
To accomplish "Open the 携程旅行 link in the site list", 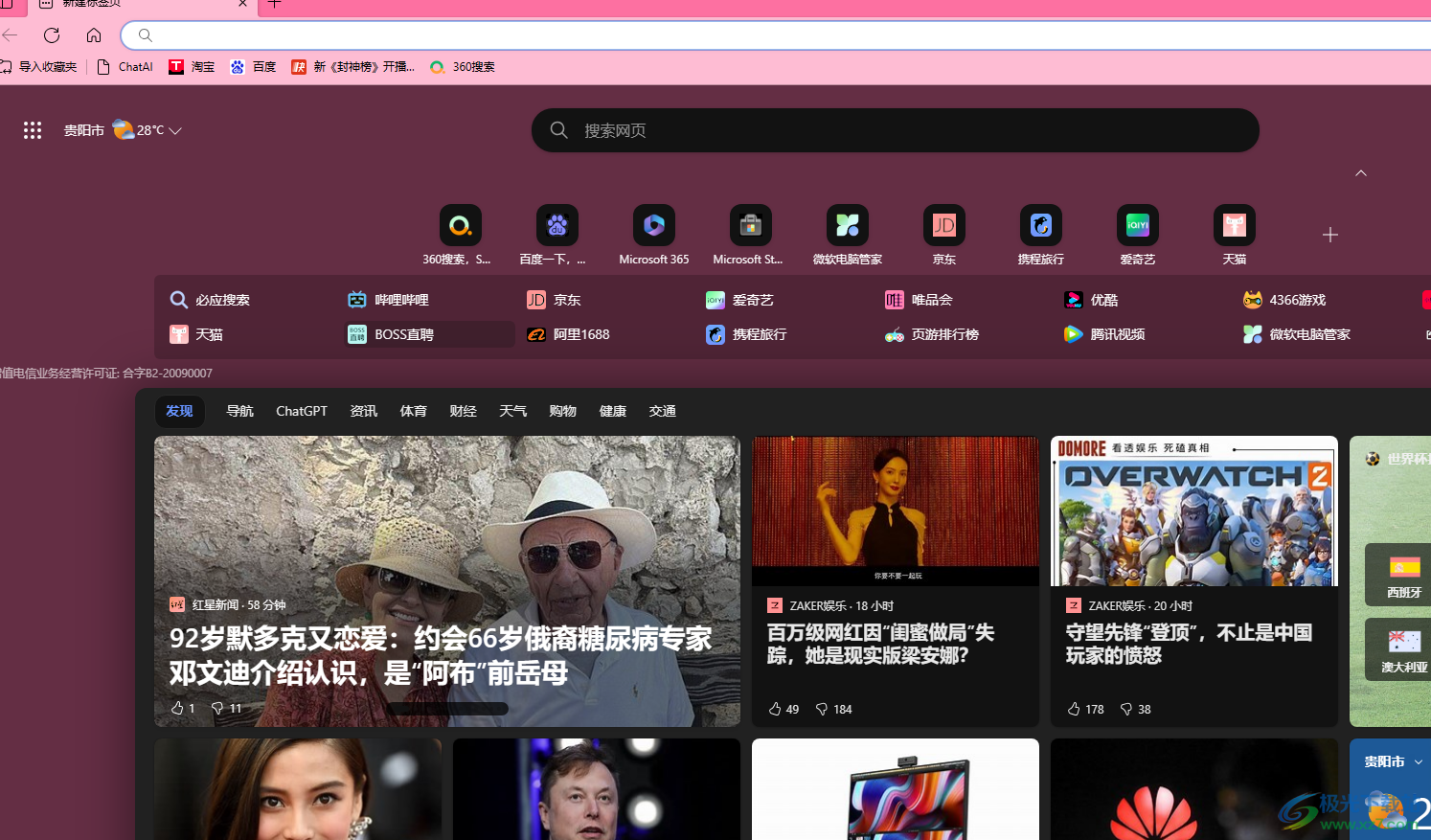I will [746, 334].
